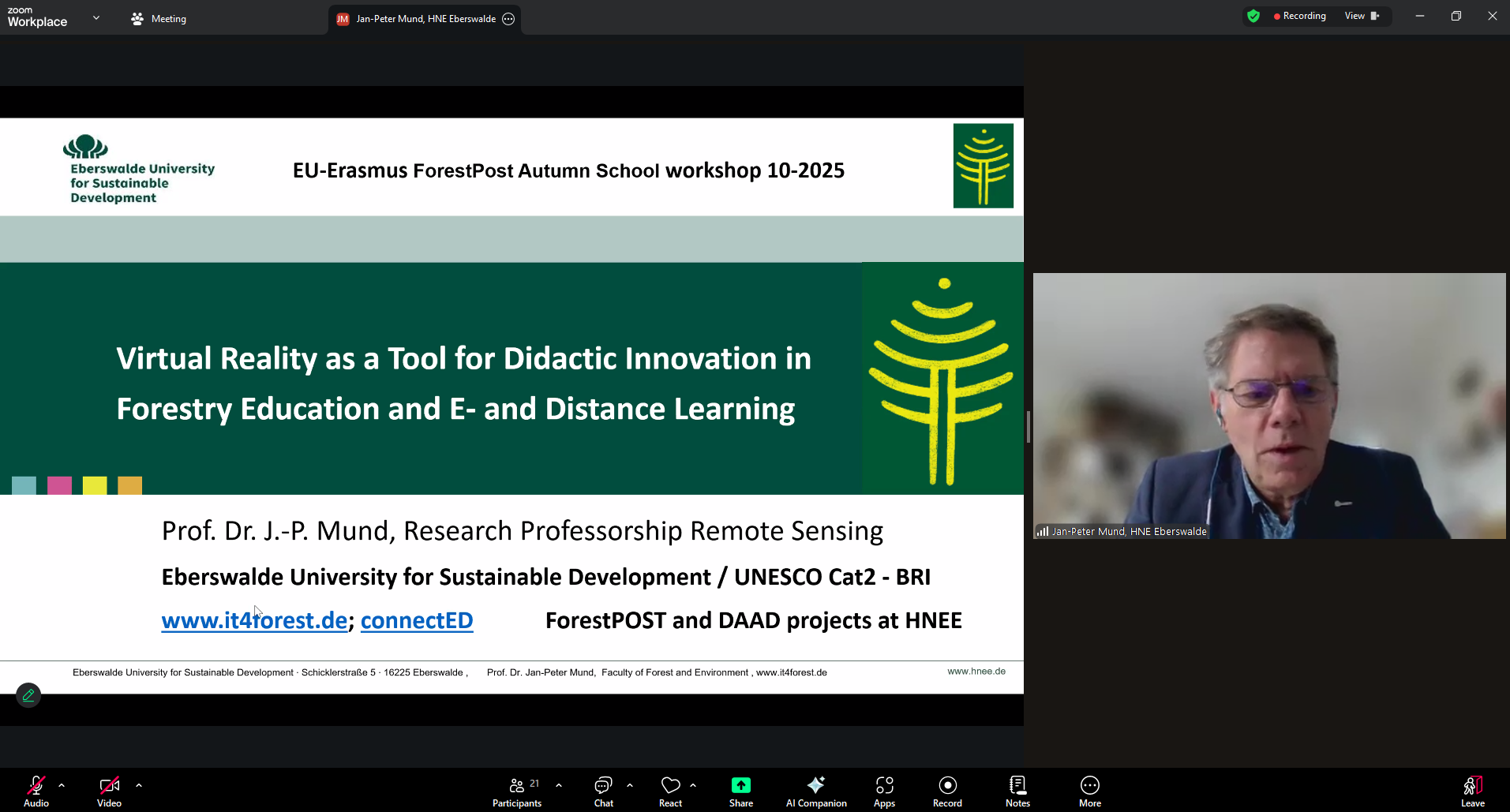This screenshot has height=812, width=1510.
Task: Expand the video settings arrow
Action: click(x=139, y=785)
